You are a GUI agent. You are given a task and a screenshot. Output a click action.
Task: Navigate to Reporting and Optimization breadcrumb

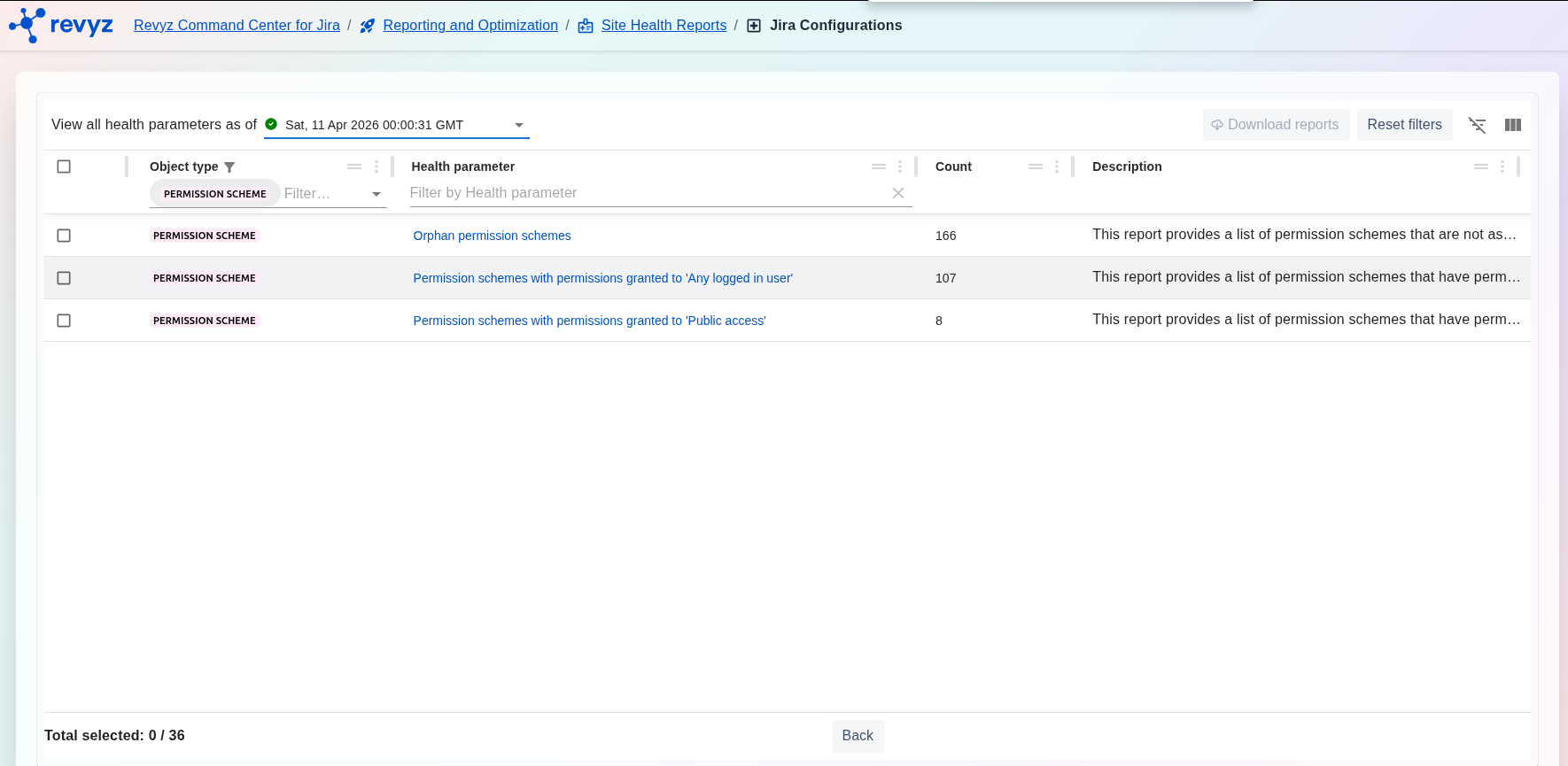point(470,26)
